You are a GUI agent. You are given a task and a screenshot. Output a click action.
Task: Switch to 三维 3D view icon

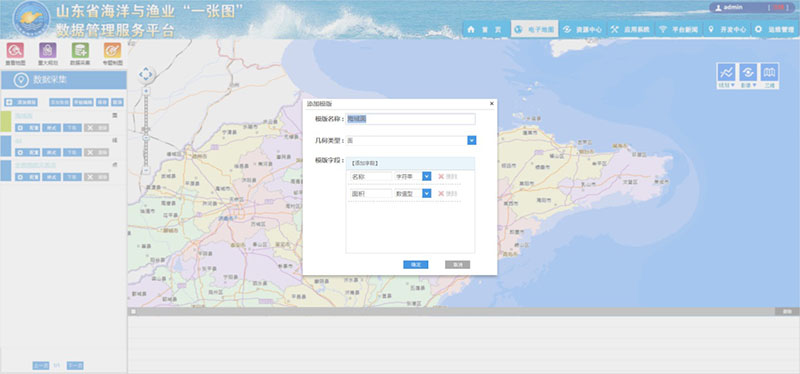click(770, 72)
